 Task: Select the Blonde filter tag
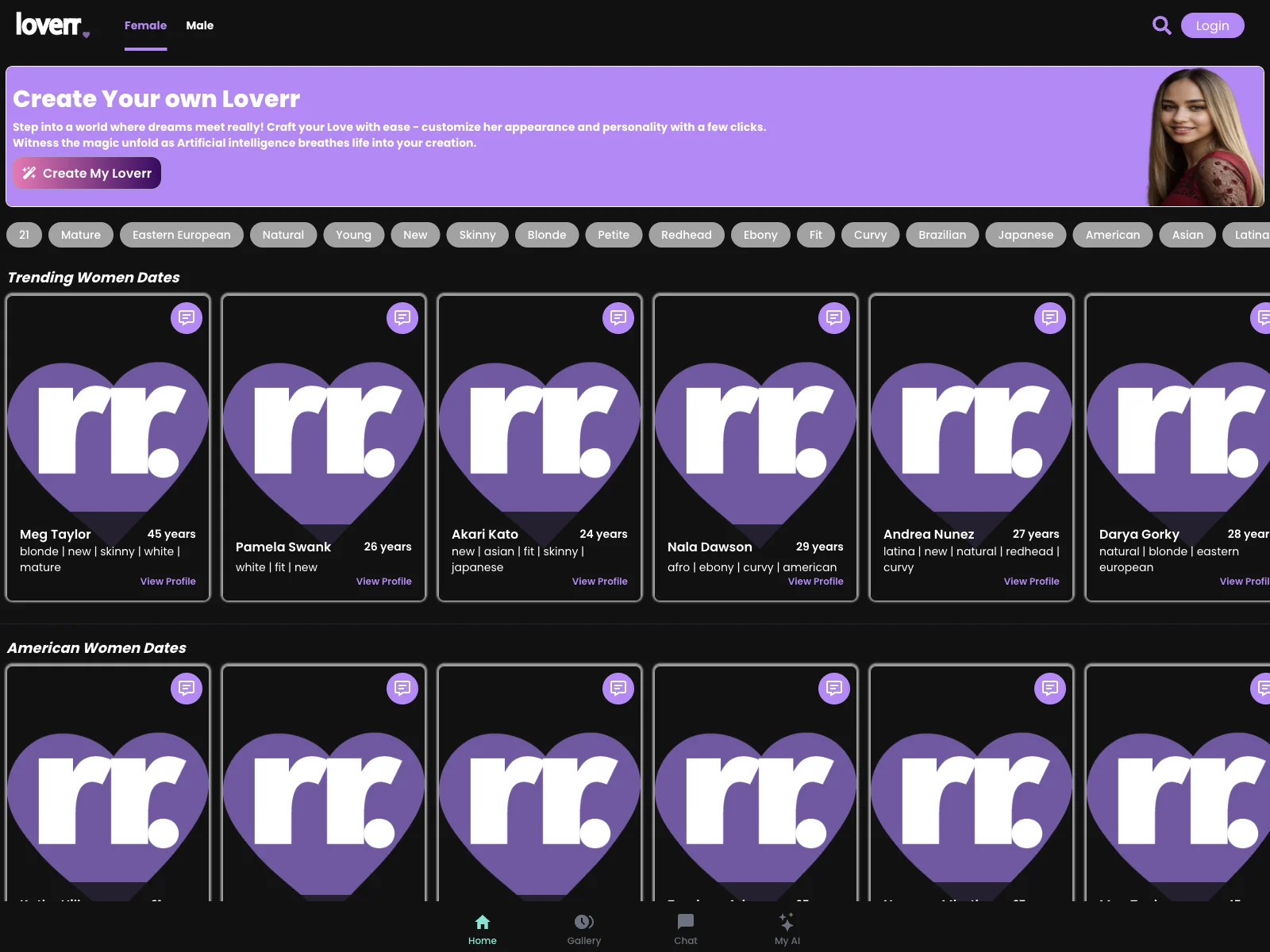click(547, 235)
